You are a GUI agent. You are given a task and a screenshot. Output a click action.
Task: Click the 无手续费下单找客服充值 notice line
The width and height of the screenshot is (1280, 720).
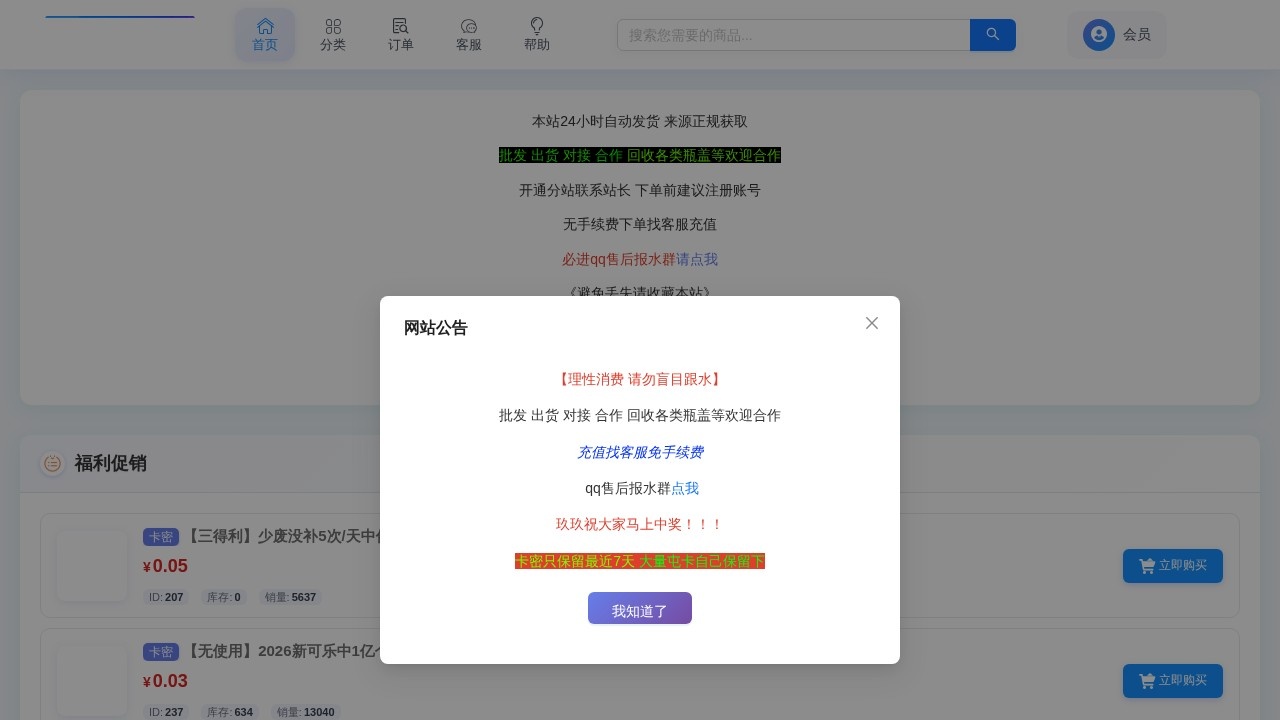coord(640,224)
